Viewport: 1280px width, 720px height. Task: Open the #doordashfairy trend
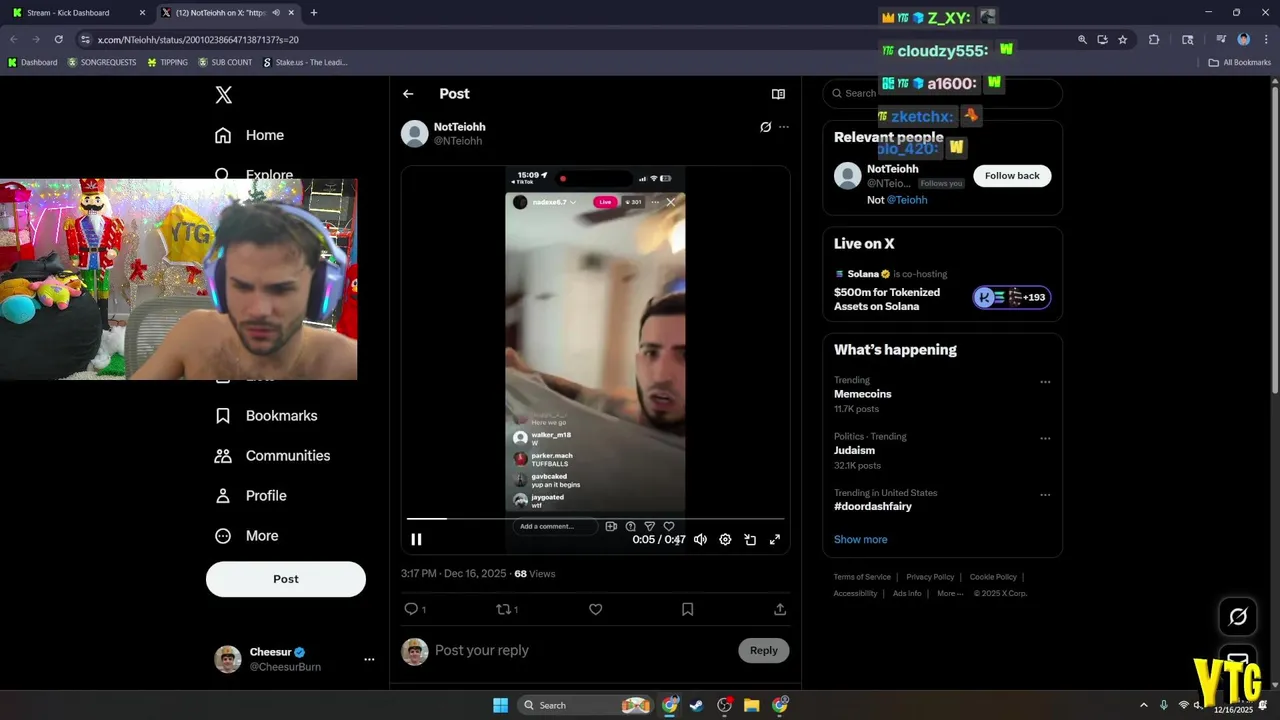(x=873, y=507)
